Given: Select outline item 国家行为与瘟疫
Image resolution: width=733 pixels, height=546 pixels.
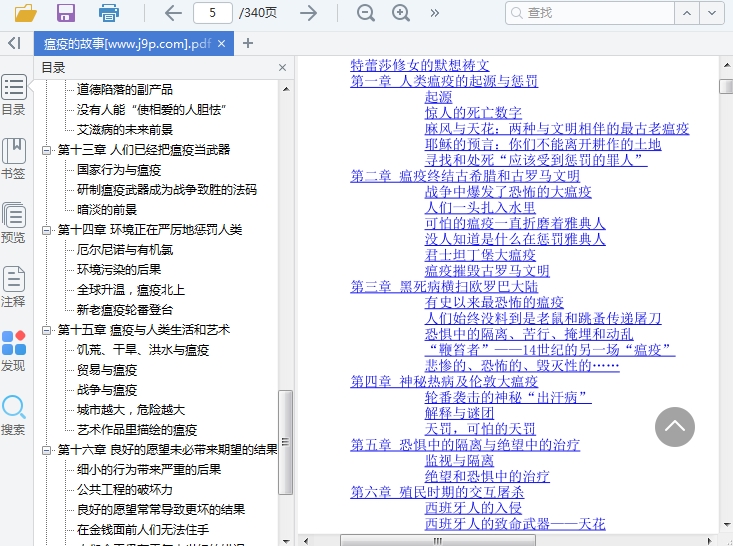Looking at the screenshot, I should (119, 170).
